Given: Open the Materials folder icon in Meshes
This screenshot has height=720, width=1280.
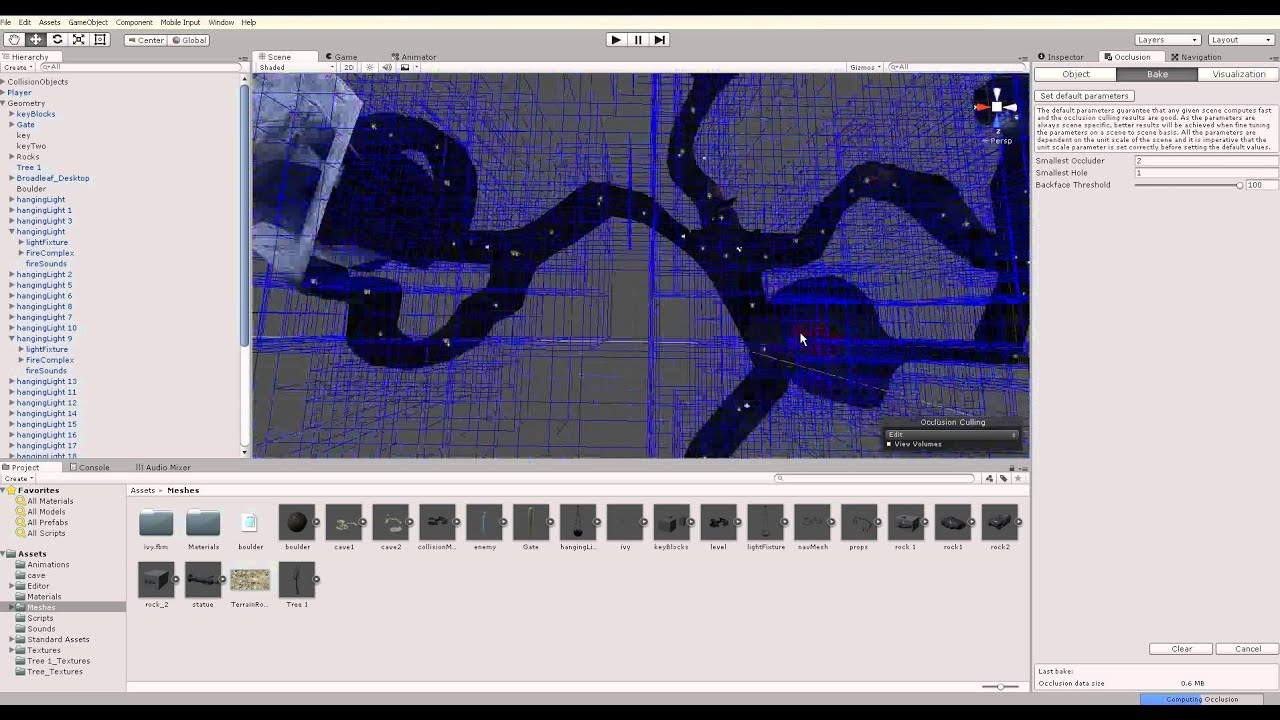Looking at the screenshot, I should click(x=203, y=523).
